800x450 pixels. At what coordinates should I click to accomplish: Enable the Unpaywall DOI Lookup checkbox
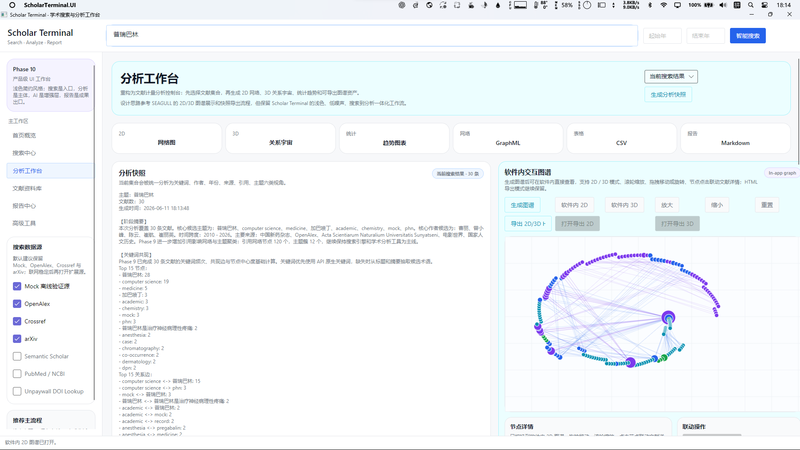(x=17, y=391)
